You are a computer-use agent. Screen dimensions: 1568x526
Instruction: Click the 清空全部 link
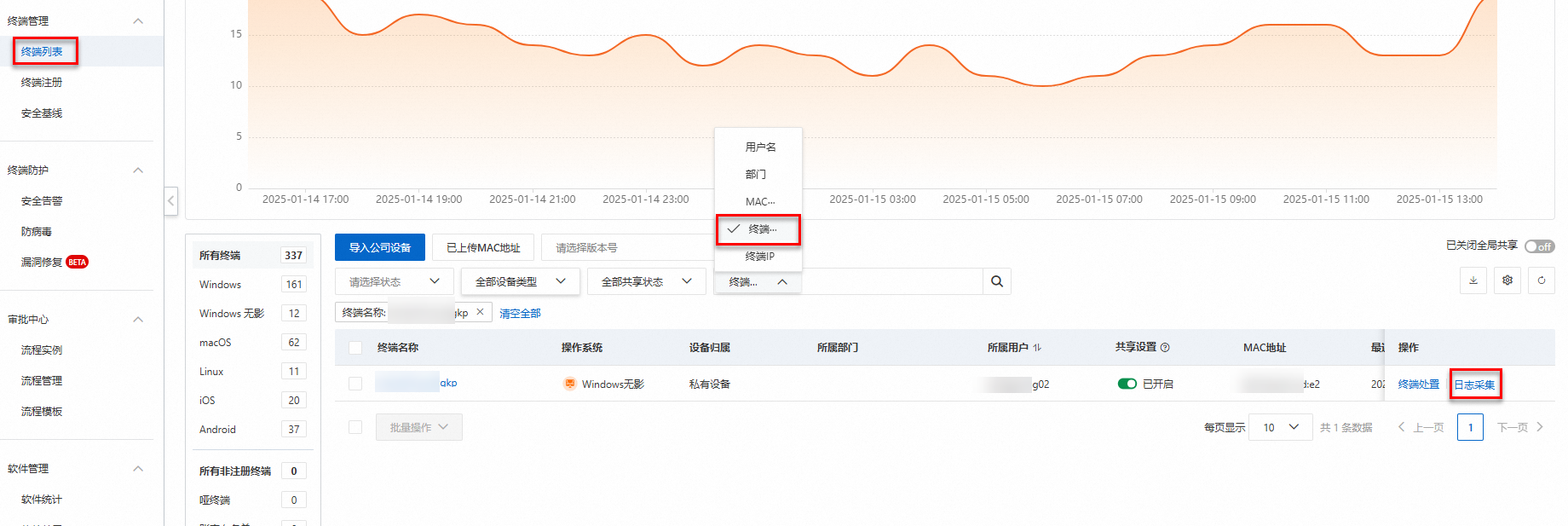coord(520,313)
